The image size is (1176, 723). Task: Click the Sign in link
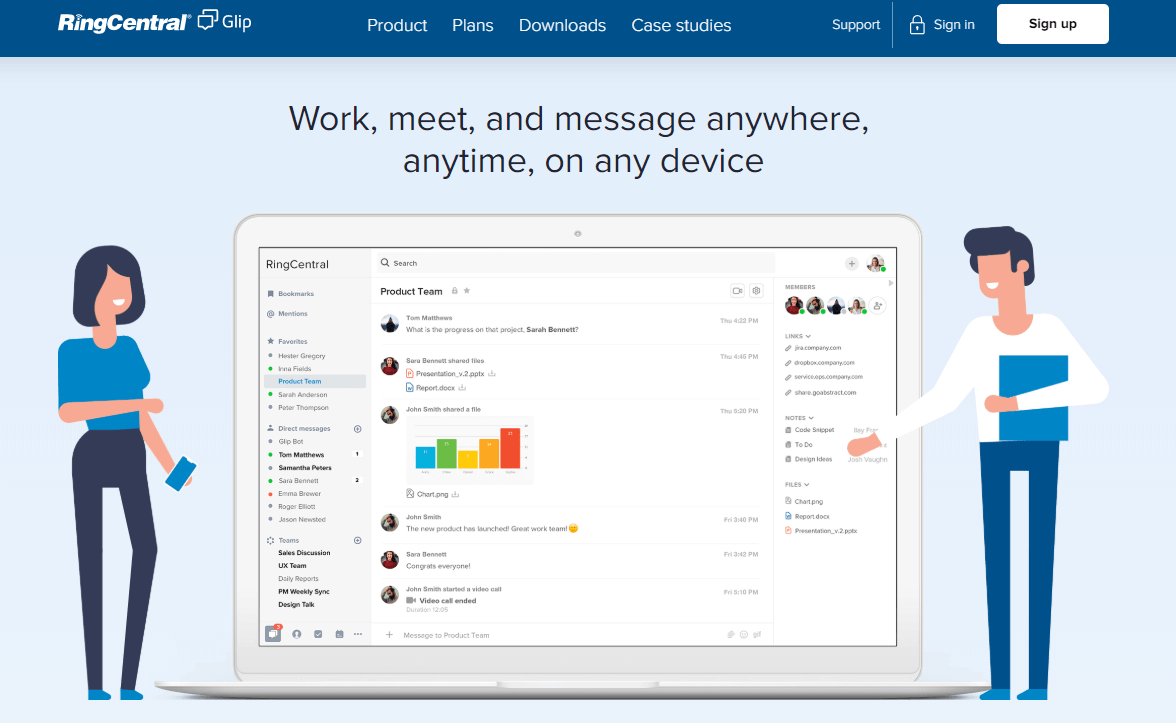[x=942, y=25]
